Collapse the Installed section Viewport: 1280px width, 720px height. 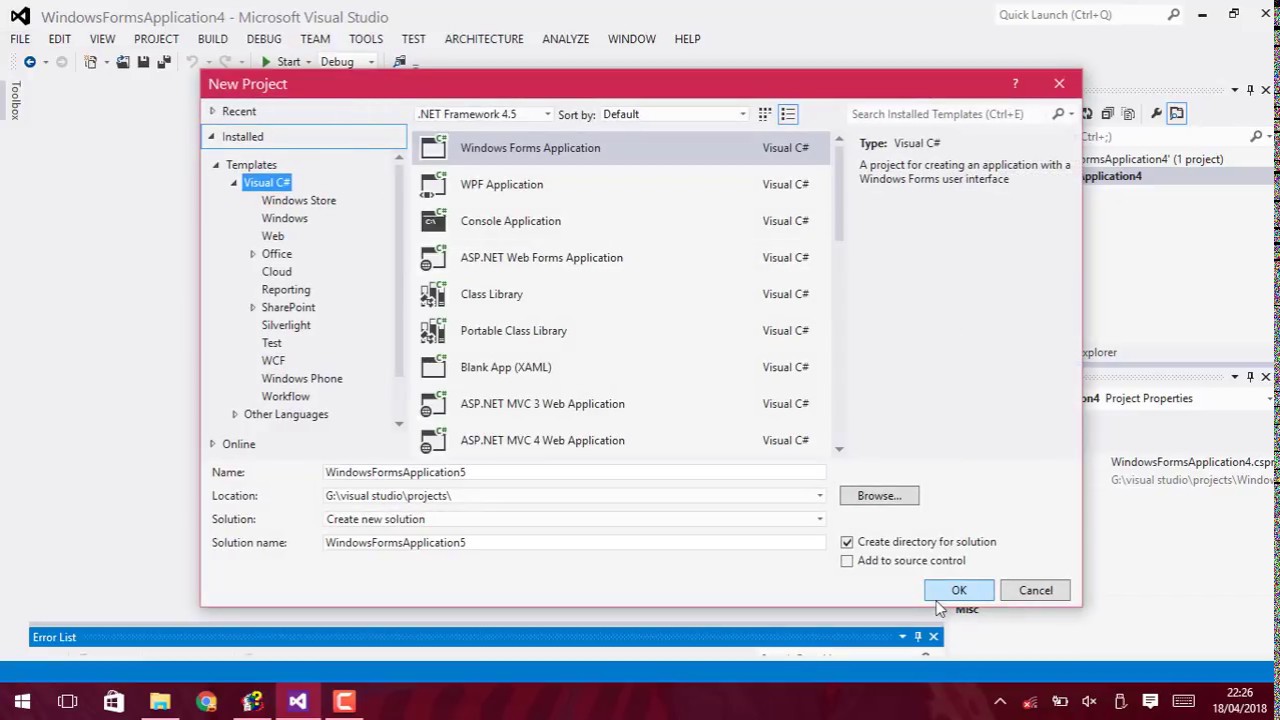click(211, 136)
